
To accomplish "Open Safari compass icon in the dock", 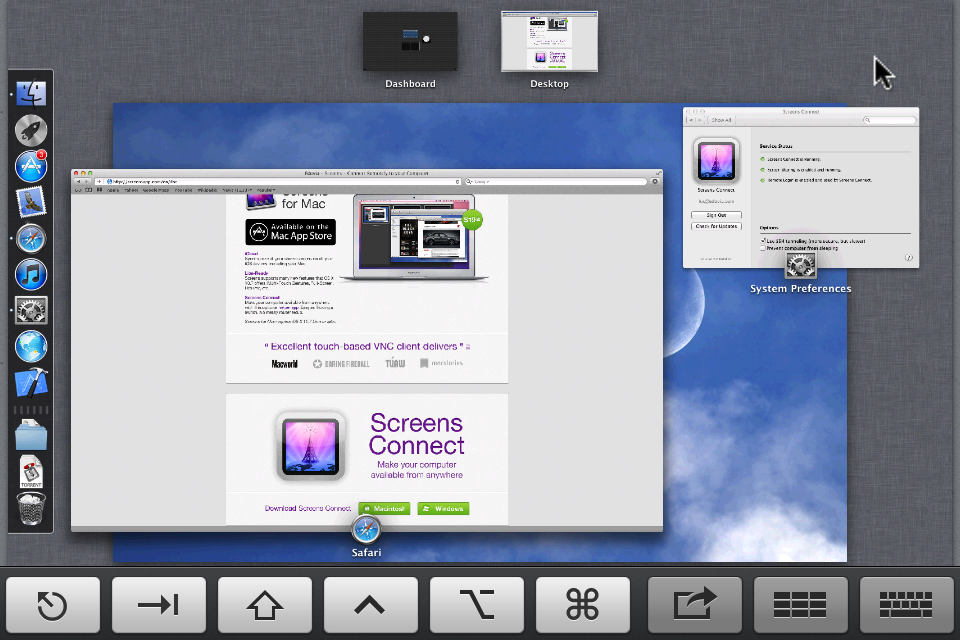I will pos(31,238).
